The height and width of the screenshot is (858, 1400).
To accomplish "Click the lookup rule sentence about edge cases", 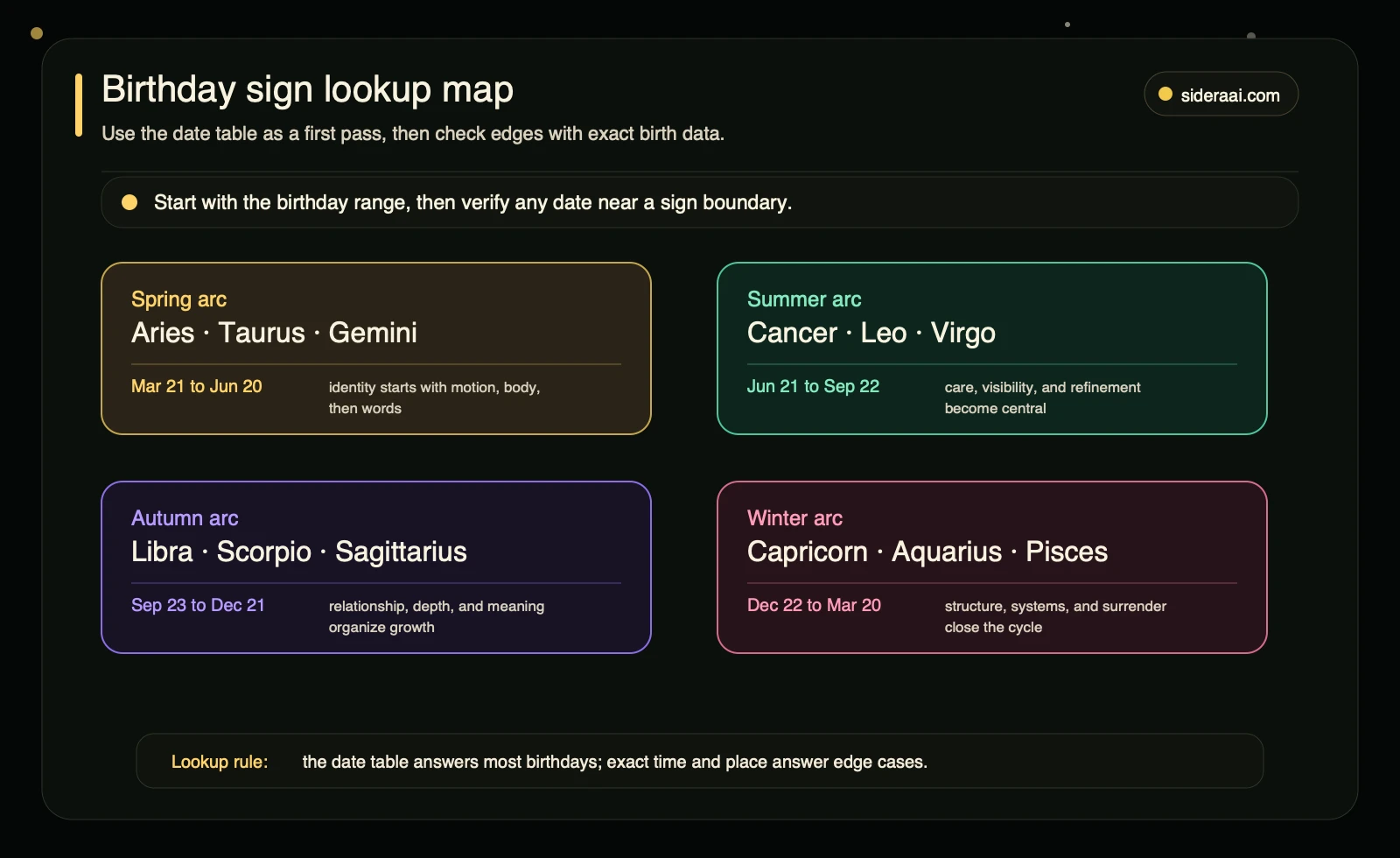I will [x=615, y=762].
